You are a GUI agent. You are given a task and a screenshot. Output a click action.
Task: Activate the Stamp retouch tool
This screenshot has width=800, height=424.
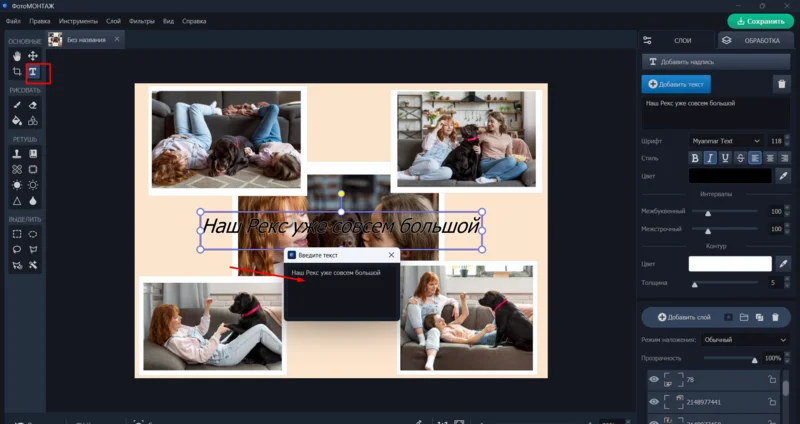point(17,153)
